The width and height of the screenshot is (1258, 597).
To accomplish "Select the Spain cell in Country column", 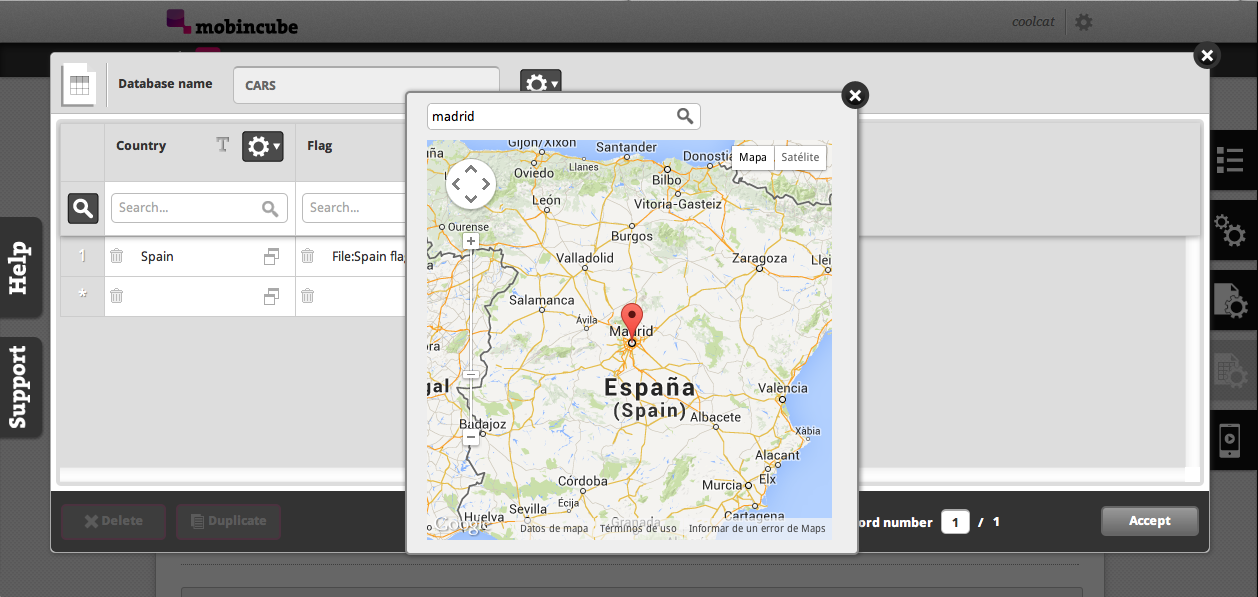I will (x=200, y=257).
